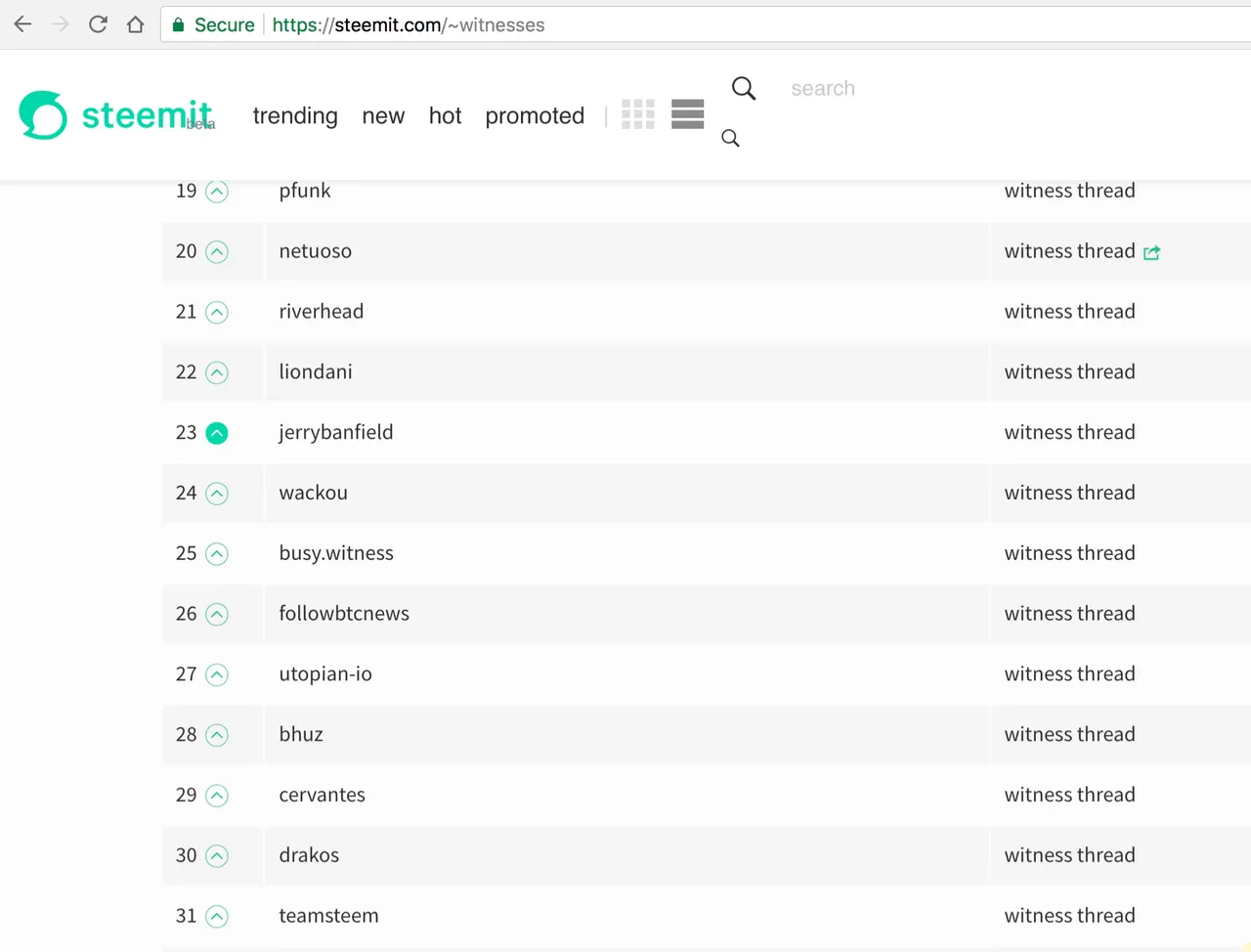Open drakos profile link
Image resolution: width=1251 pixels, height=952 pixels.
pos(309,855)
